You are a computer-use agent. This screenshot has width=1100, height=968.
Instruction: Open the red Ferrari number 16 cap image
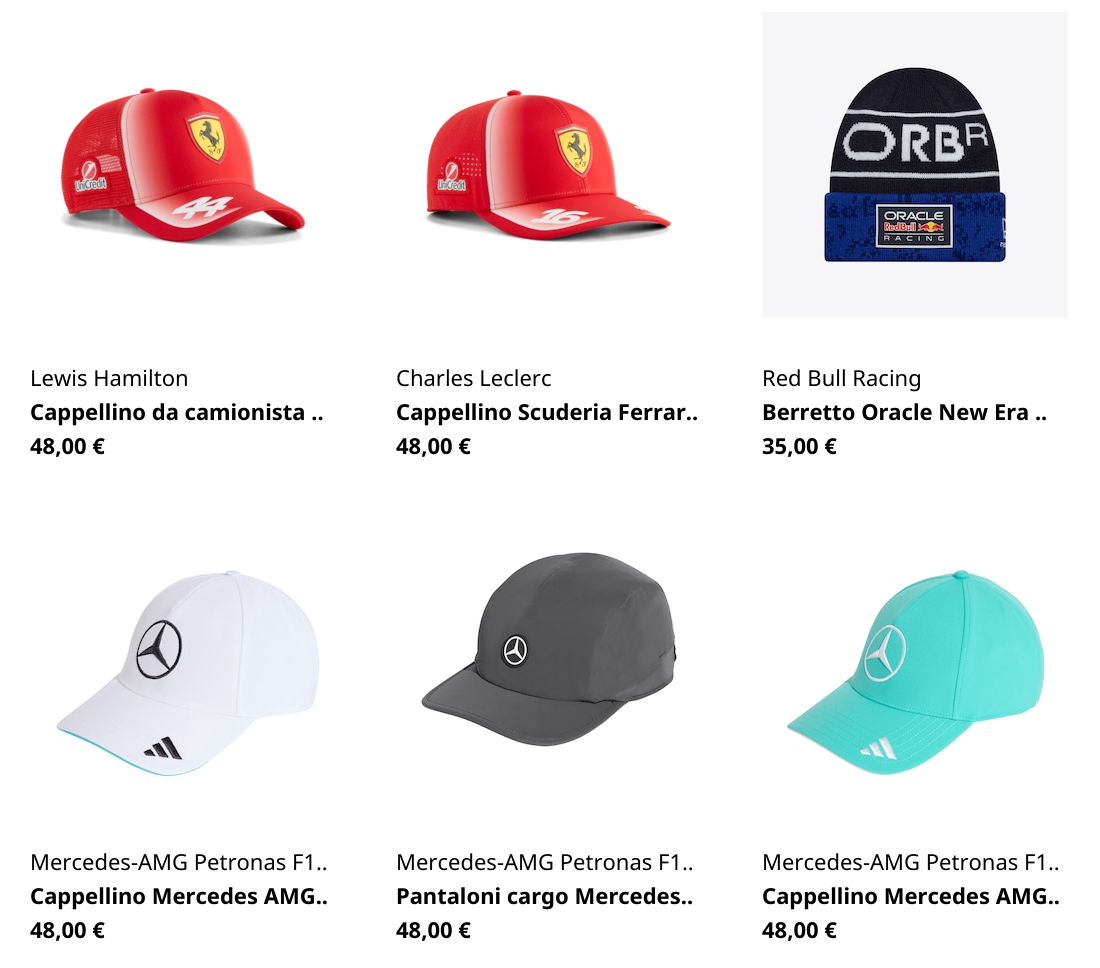coord(549,165)
